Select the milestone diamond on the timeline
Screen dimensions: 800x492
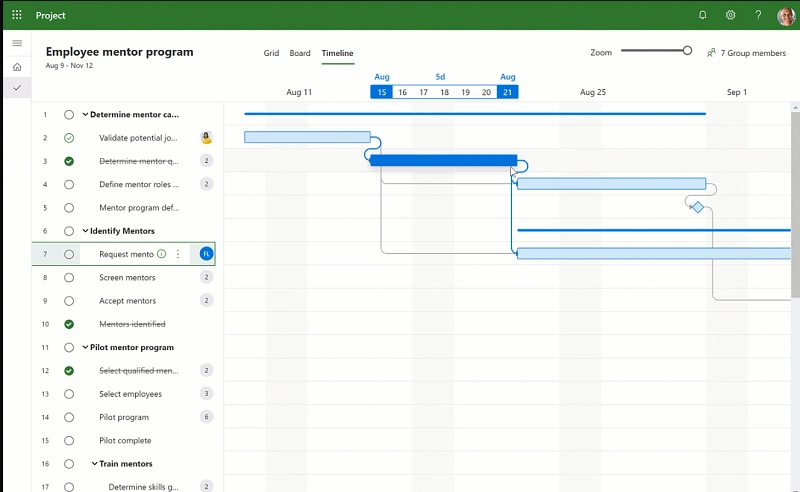[698, 207]
